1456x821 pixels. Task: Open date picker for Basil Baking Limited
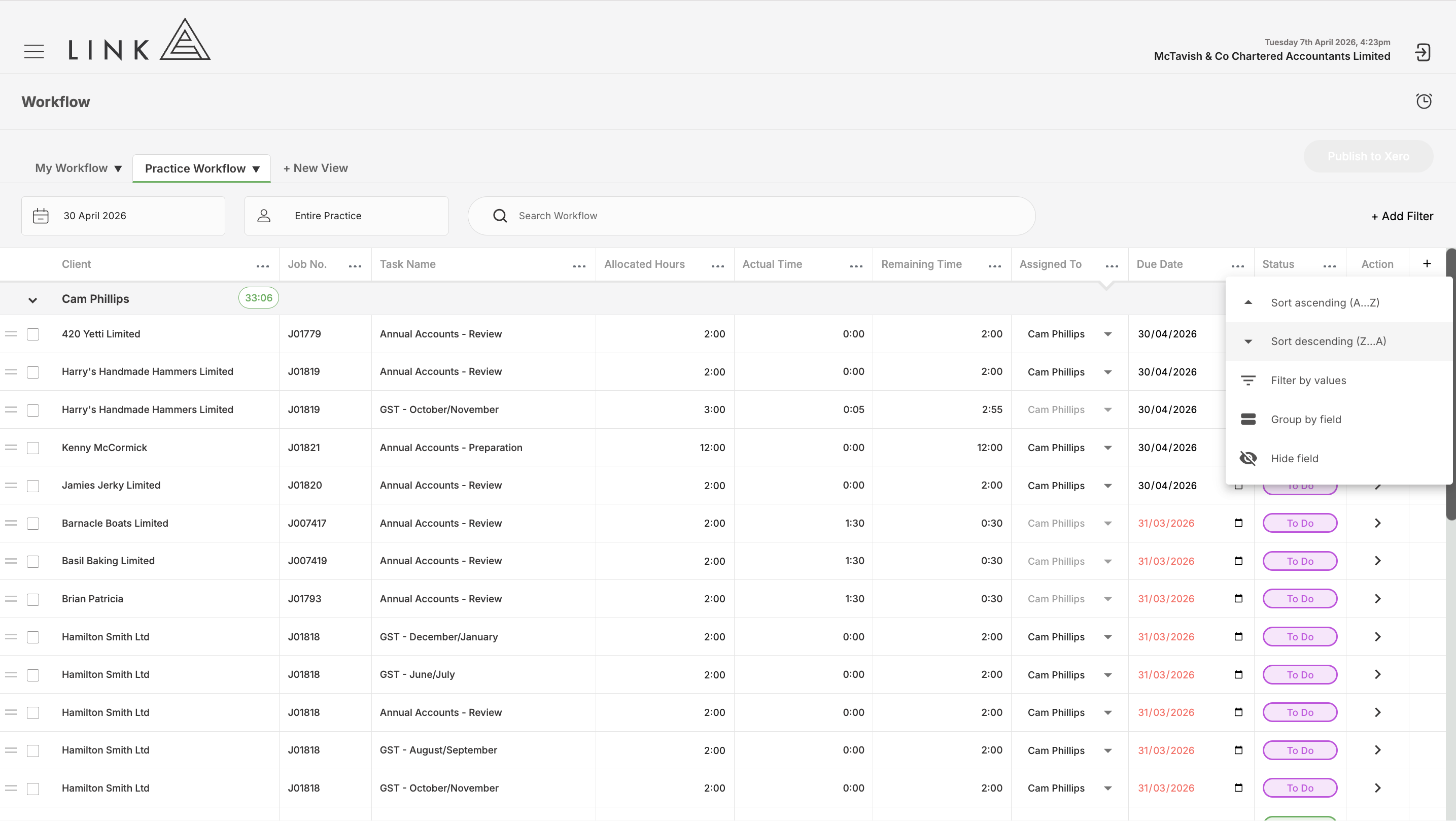[1238, 561]
